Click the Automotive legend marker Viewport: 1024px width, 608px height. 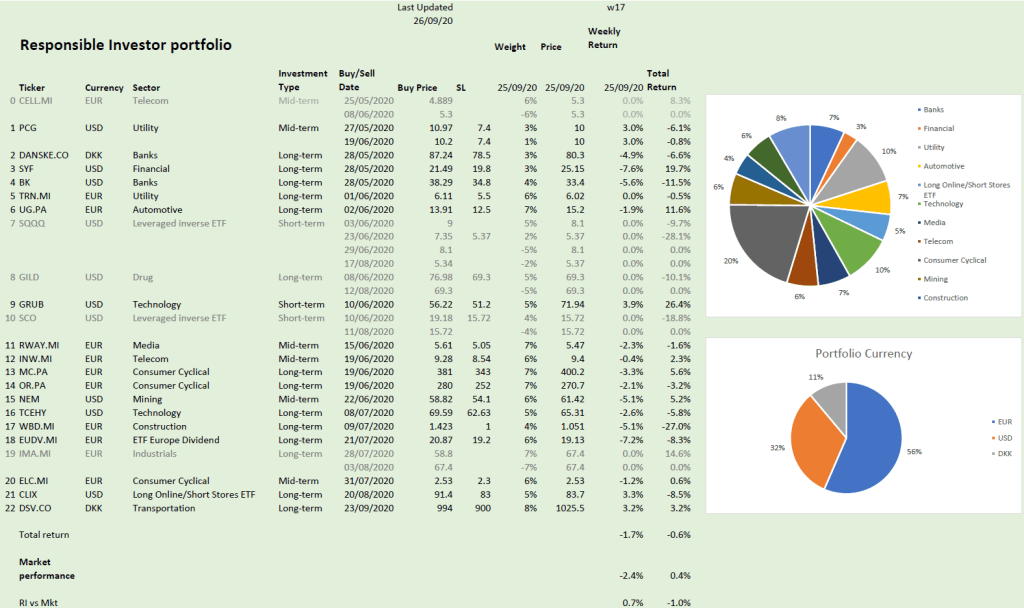coord(919,166)
